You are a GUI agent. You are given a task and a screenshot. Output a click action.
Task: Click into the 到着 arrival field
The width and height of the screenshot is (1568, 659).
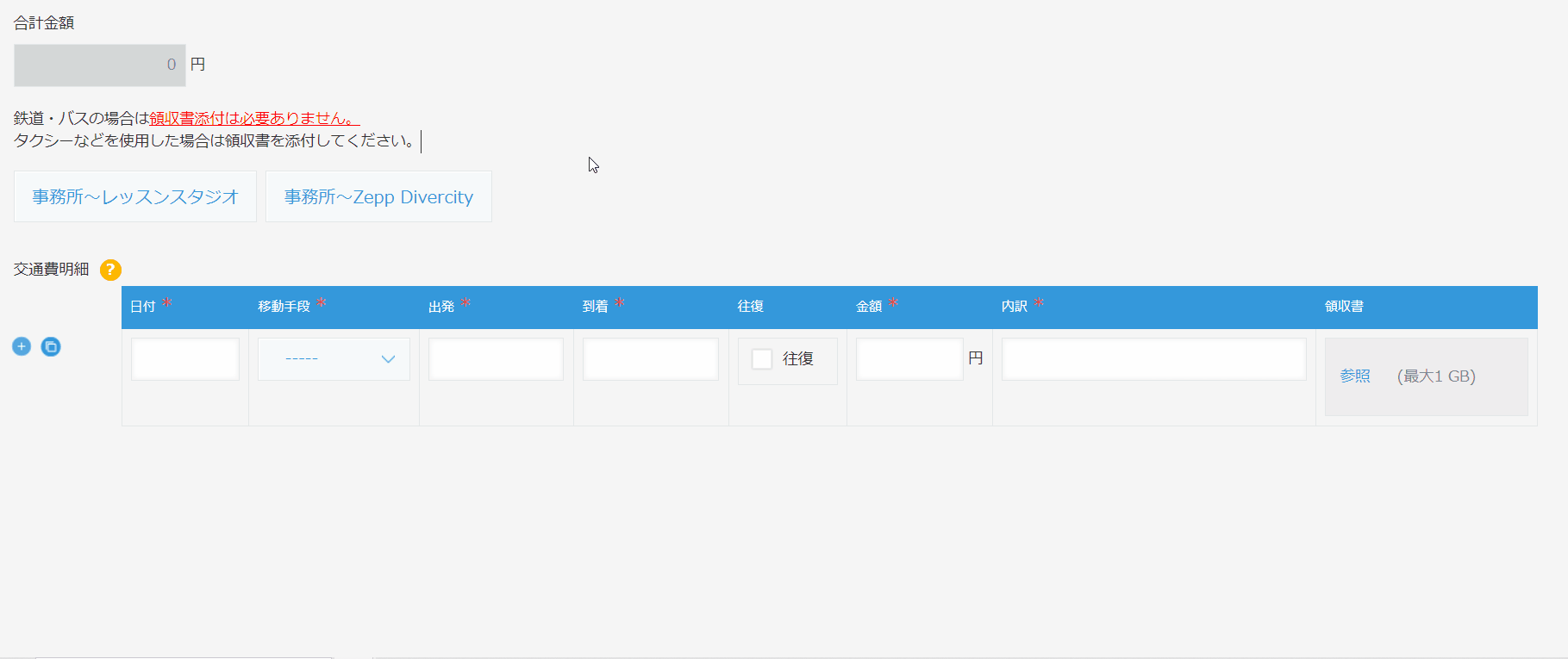click(x=650, y=359)
